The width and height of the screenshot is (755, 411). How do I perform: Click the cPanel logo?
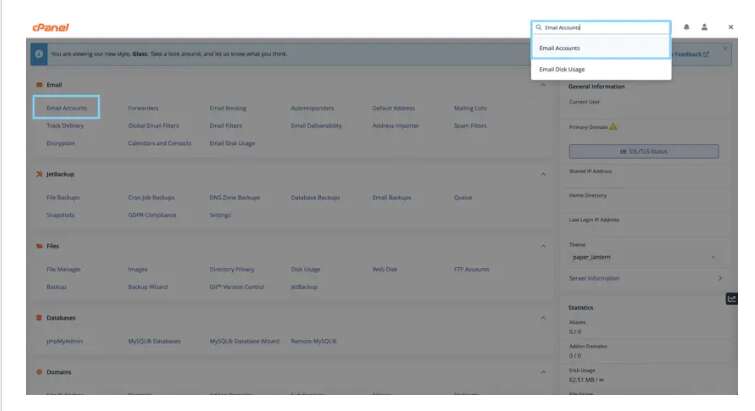tap(50, 27)
